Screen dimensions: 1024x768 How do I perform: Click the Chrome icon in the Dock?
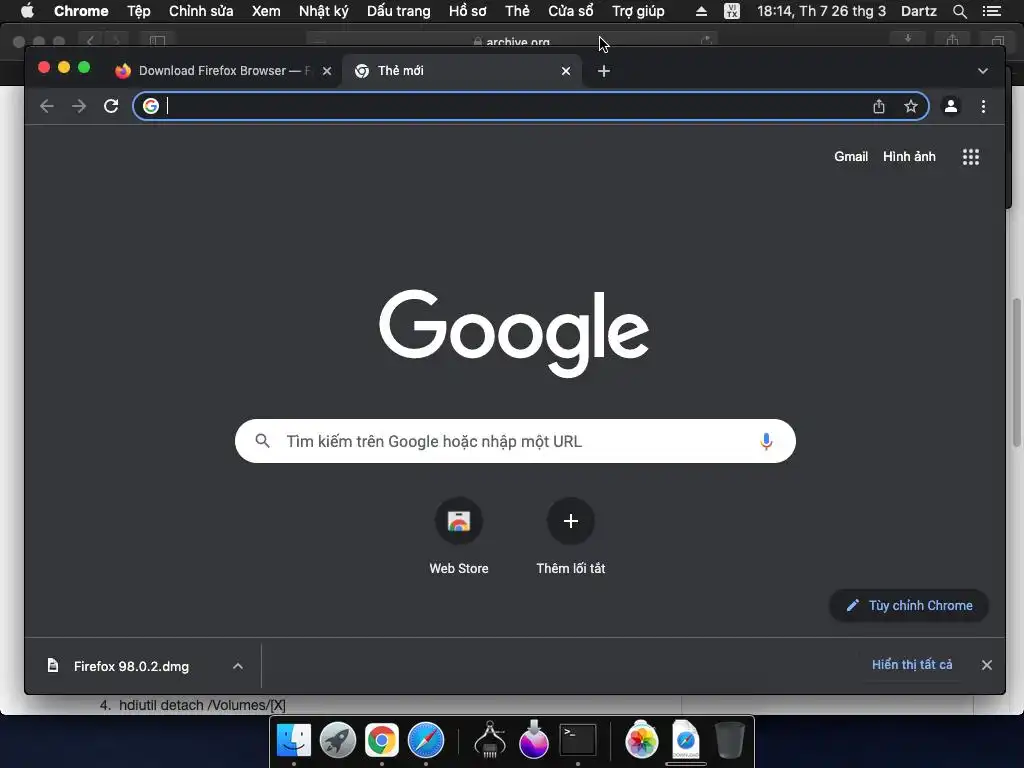point(381,741)
